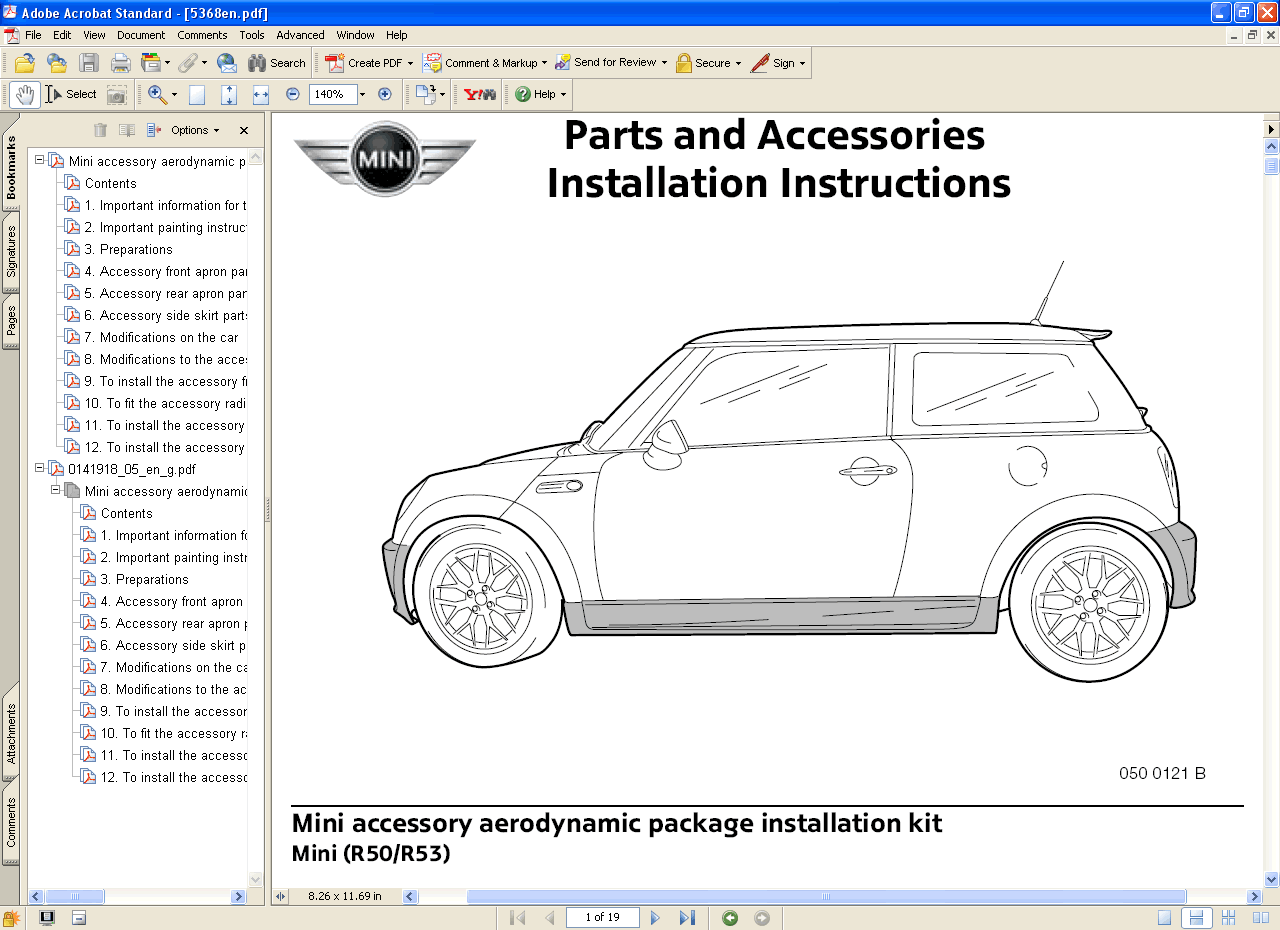Click the Open file folder icon
Image resolution: width=1280 pixels, height=930 pixels.
24,63
